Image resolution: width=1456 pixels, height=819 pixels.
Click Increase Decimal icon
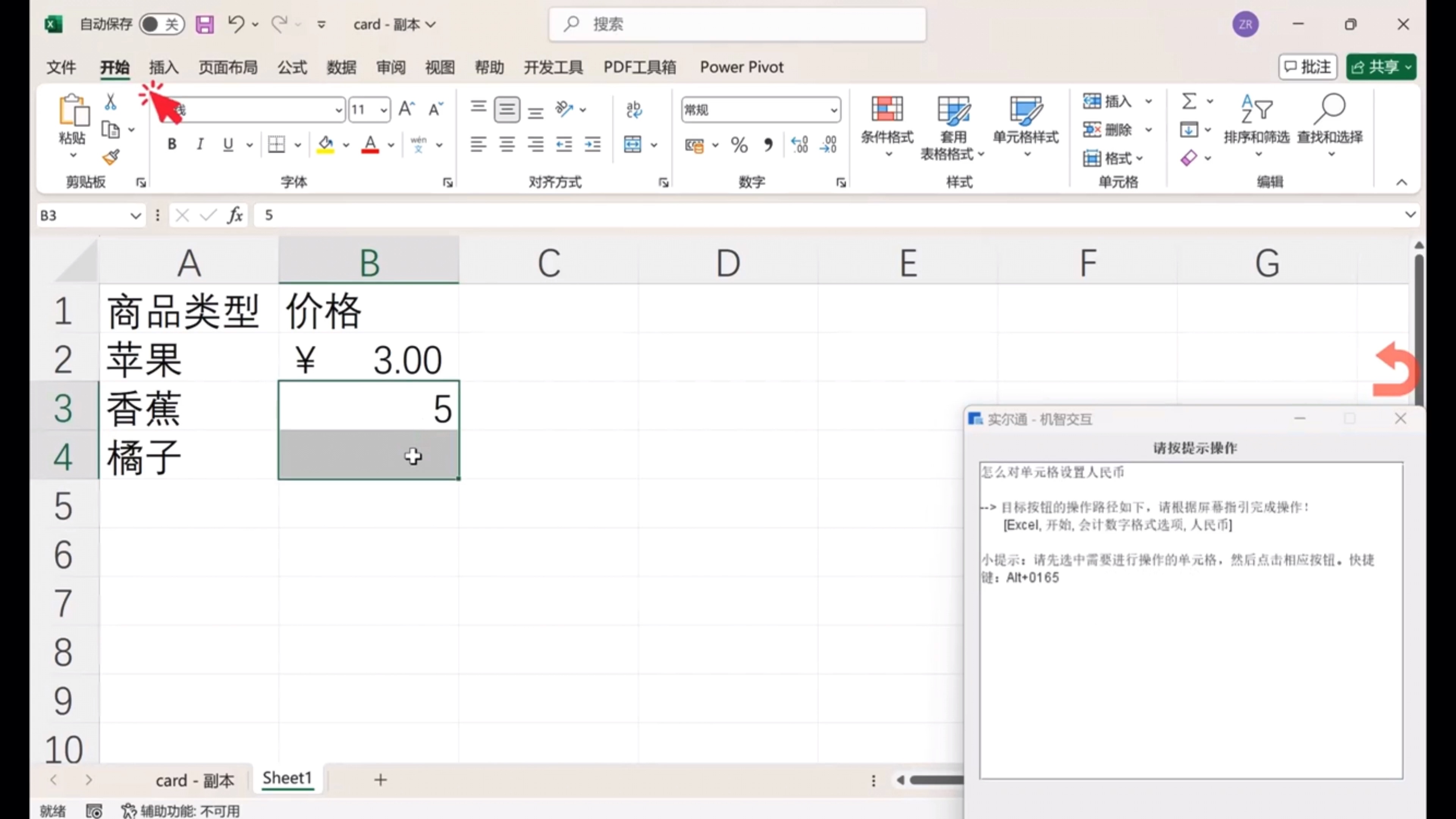pos(800,145)
